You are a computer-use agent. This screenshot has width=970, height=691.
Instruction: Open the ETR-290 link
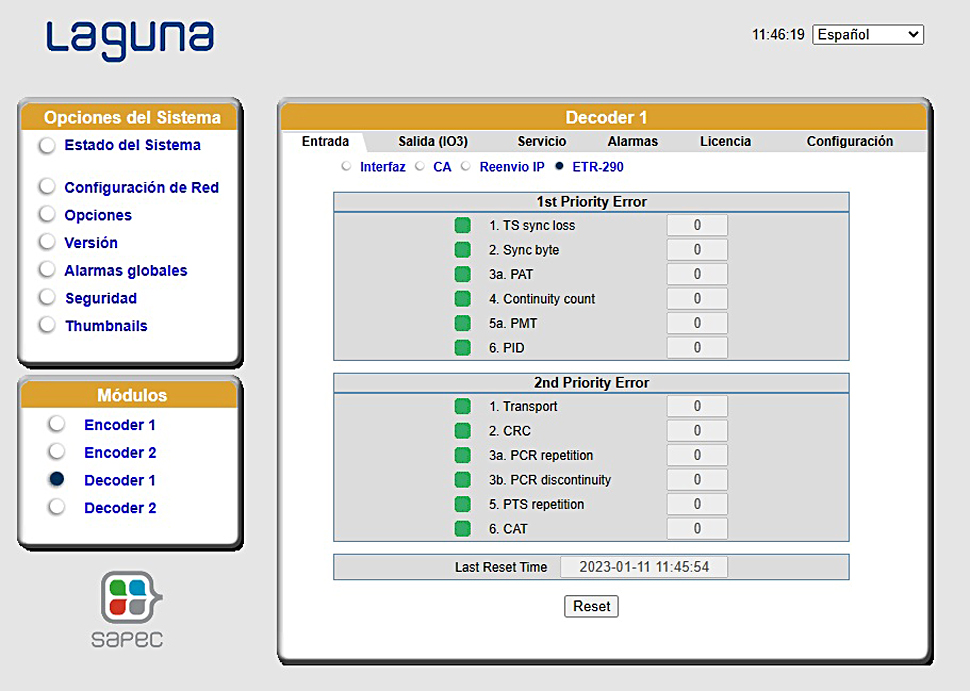click(598, 167)
